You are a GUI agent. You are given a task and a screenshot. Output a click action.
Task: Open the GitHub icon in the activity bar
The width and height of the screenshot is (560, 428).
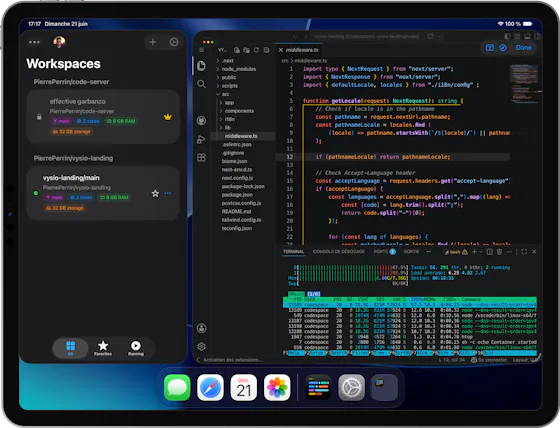point(201,121)
